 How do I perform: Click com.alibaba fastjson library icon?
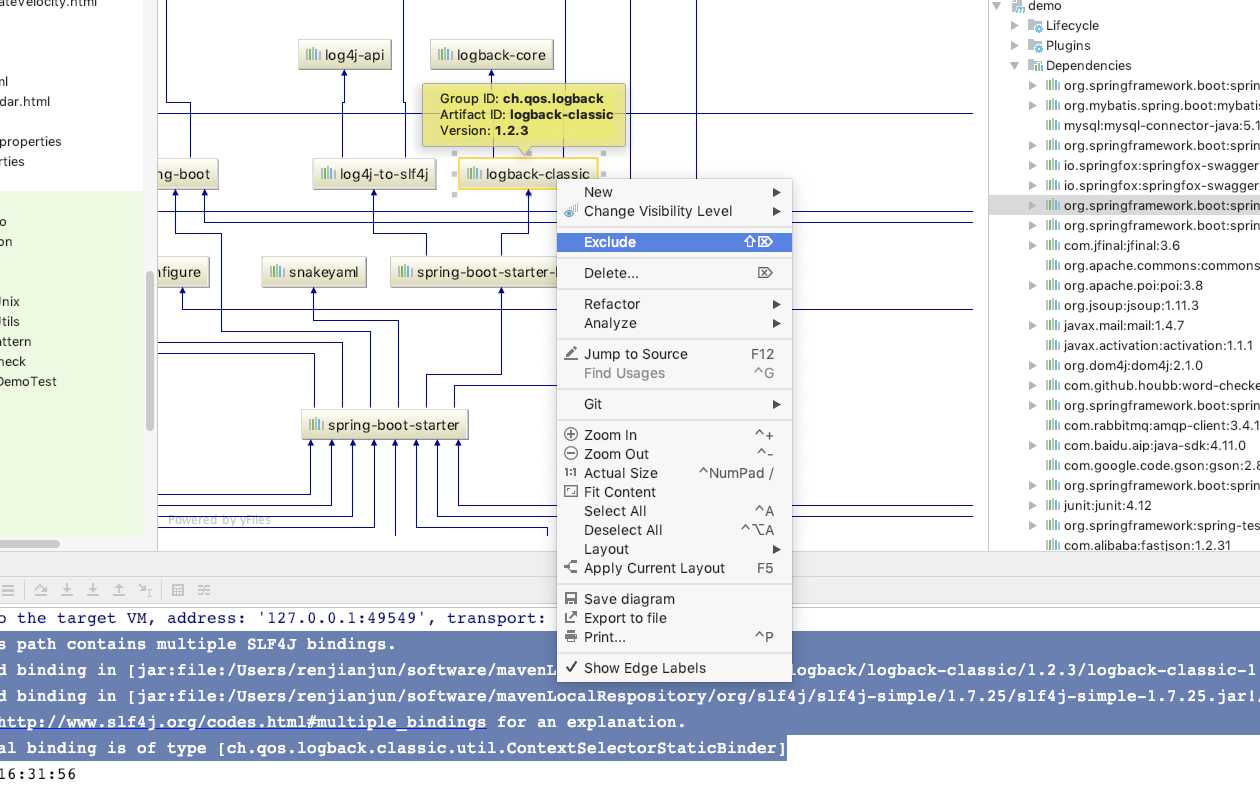pos(1053,546)
